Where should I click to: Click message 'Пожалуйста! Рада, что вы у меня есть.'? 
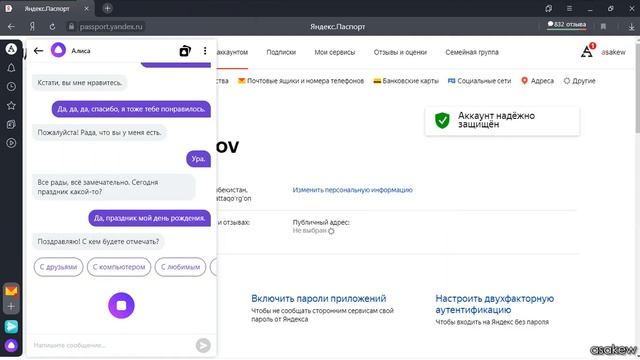pyautogui.click(x=99, y=132)
